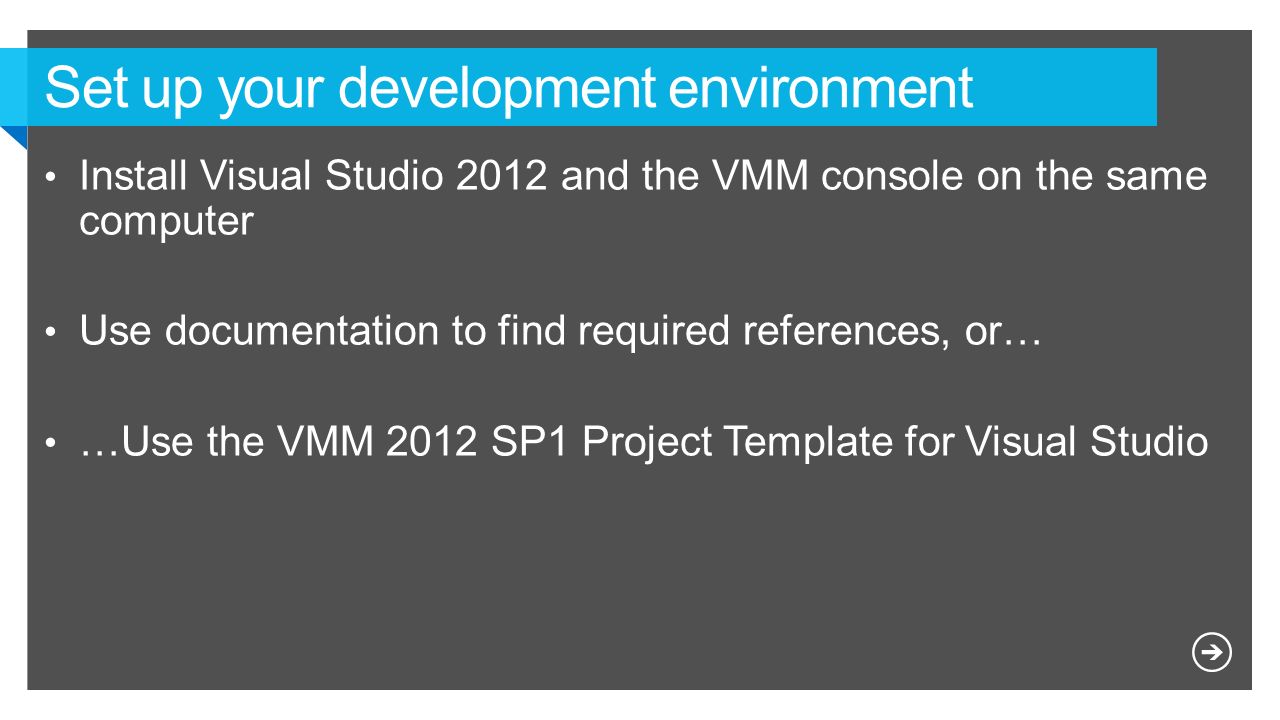Select the third bullet point dot
Screen dimensions: 1280x720
(51, 443)
